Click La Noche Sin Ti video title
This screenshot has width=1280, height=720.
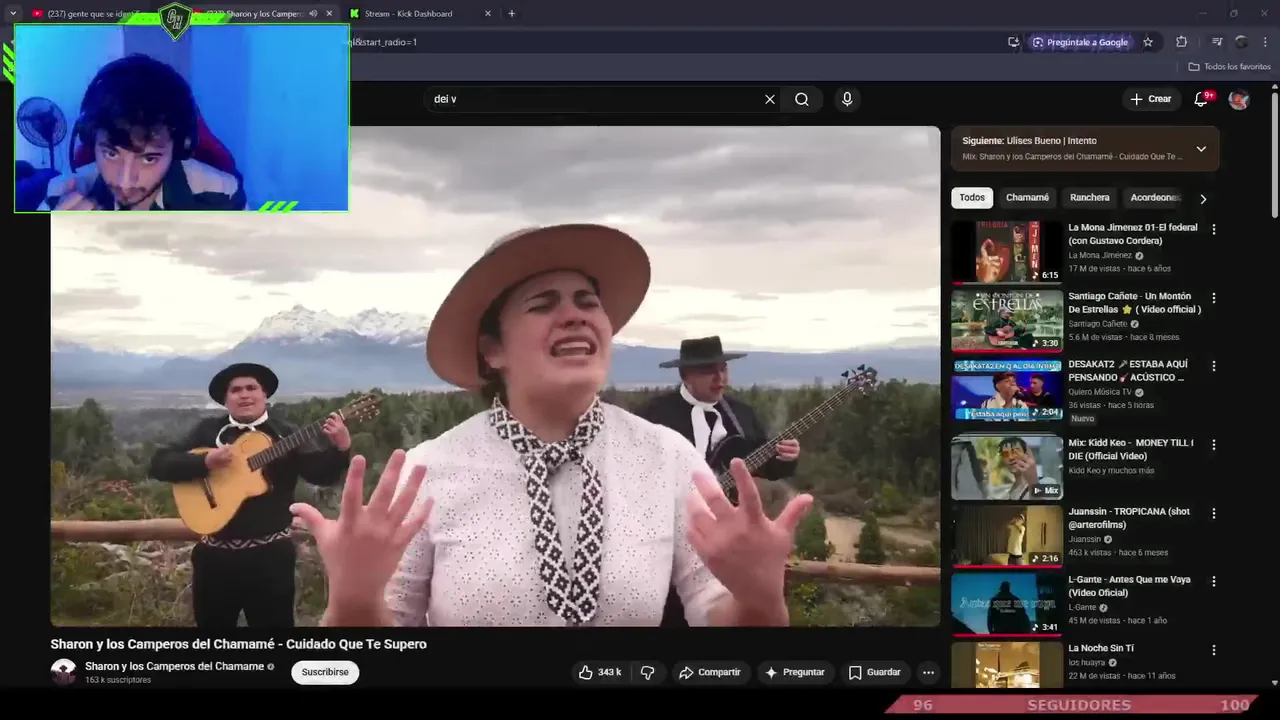click(x=1100, y=648)
